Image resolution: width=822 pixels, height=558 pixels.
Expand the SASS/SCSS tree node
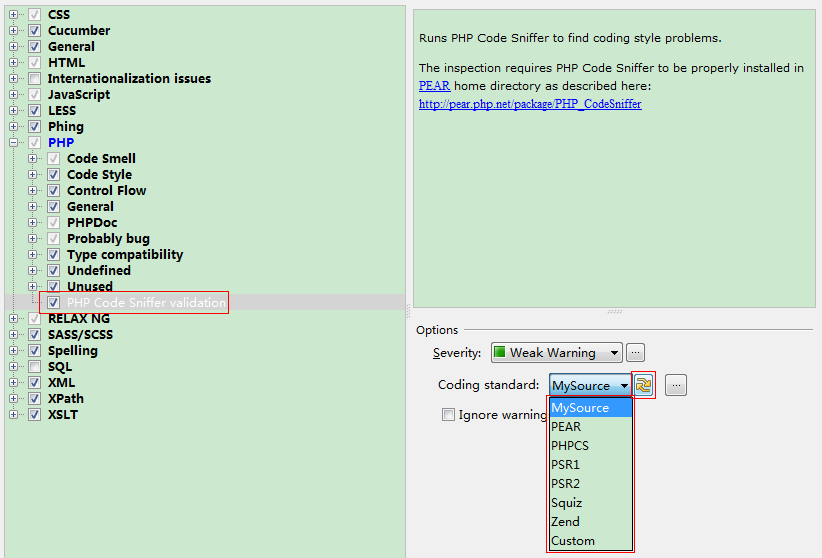tap(14, 335)
